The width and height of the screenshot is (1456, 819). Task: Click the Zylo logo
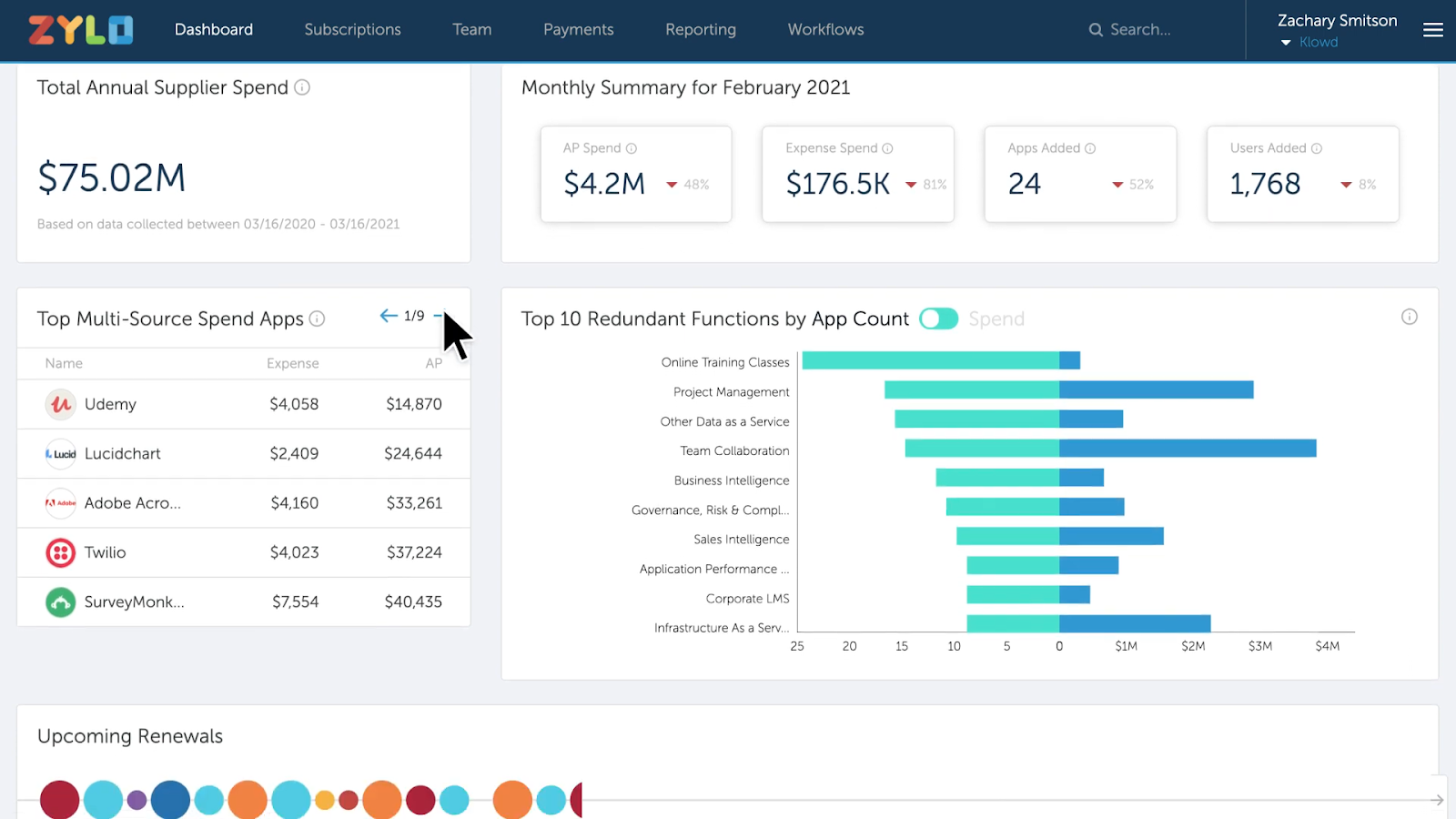(81, 30)
